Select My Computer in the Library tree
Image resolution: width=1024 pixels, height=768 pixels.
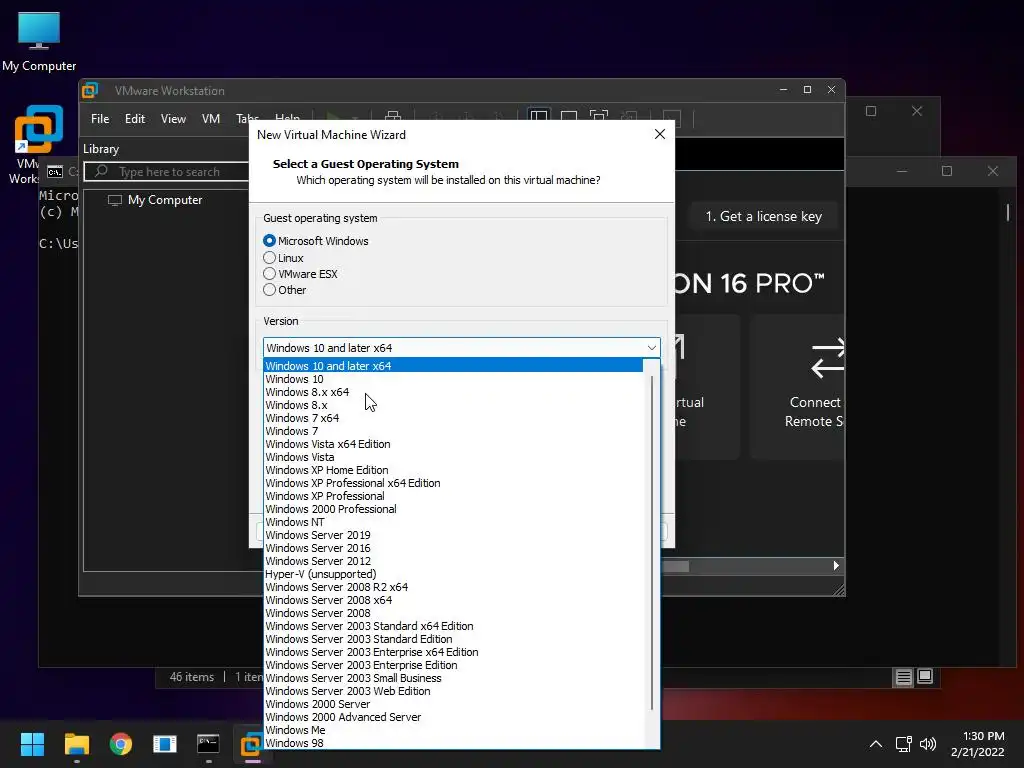click(x=155, y=200)
